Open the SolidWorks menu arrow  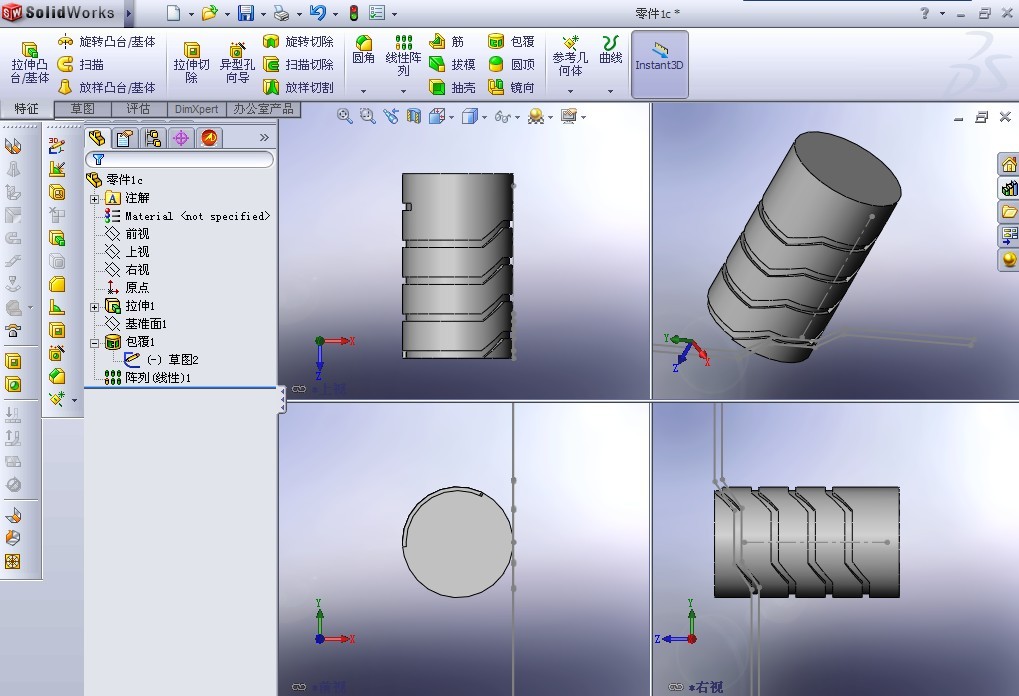coord(129,13)
